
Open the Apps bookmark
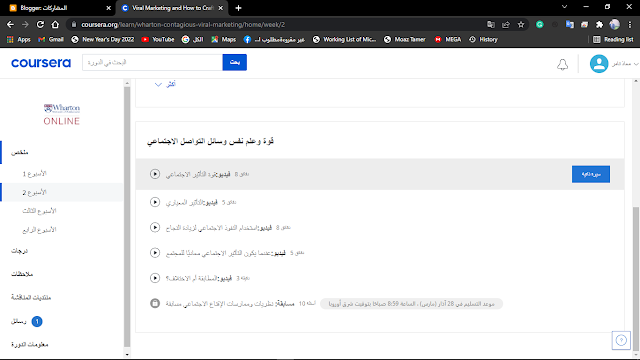click(x=19, y=40)
